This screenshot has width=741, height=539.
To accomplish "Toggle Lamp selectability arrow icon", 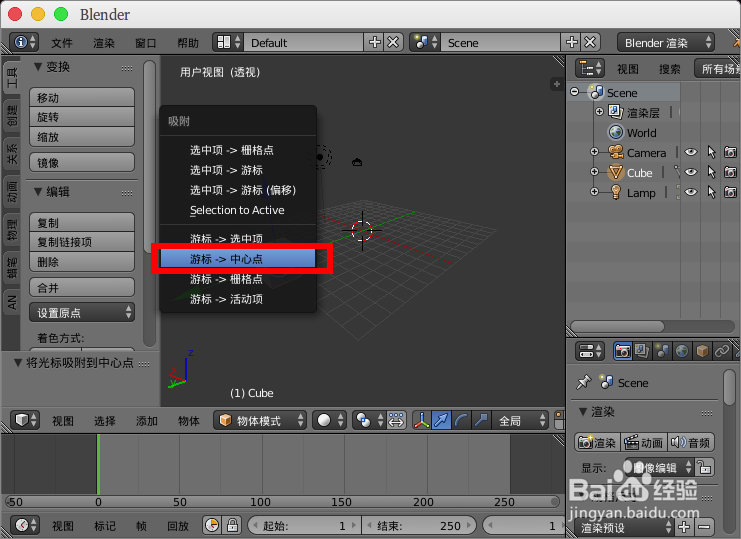I will 711,192.
